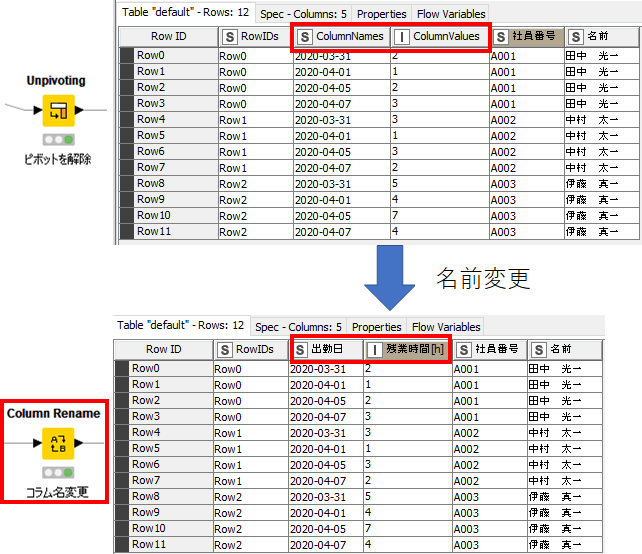
Task: Click the Unpivoting node title
Action: tap(56, 81)
